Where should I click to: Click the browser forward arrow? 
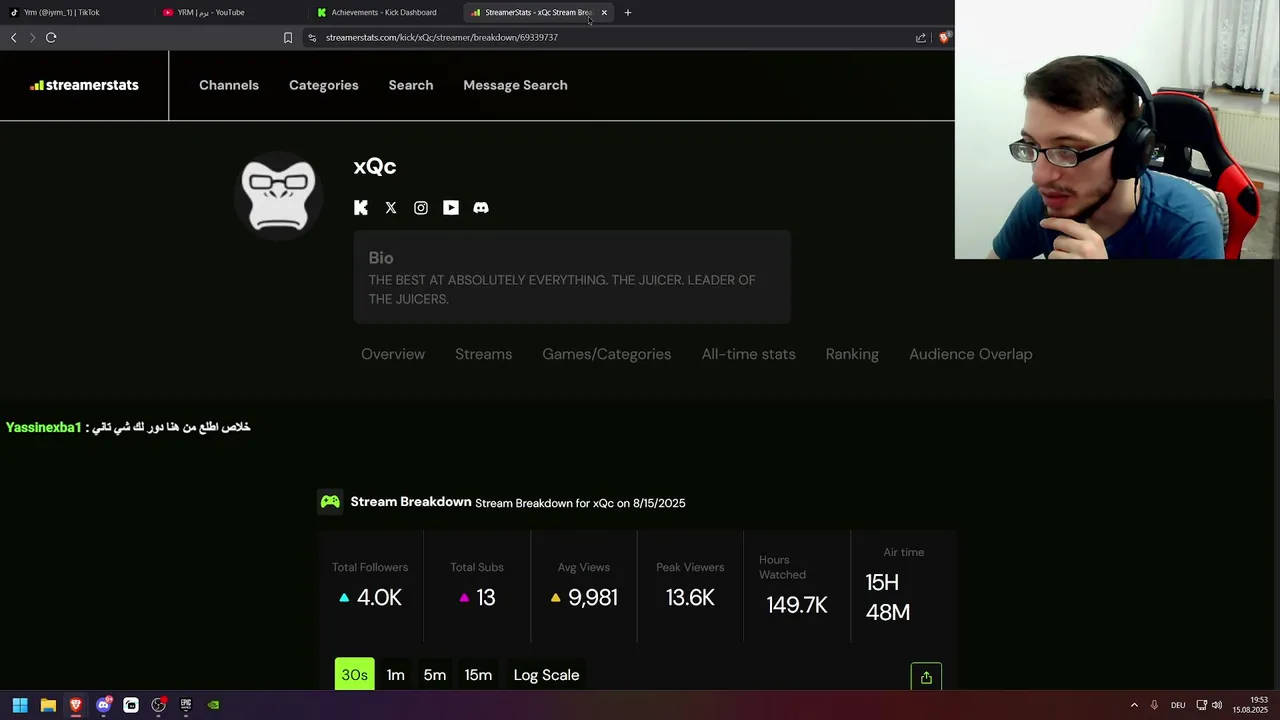[32, 37]
